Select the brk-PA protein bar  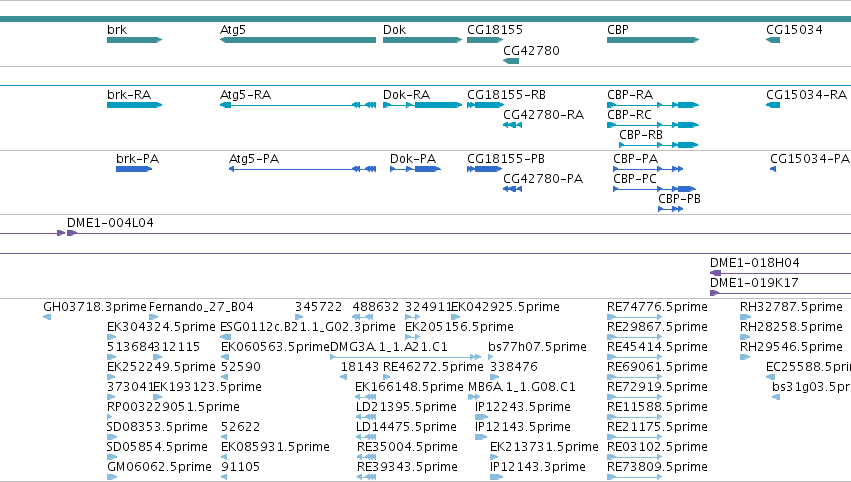[x=134, y=169]
